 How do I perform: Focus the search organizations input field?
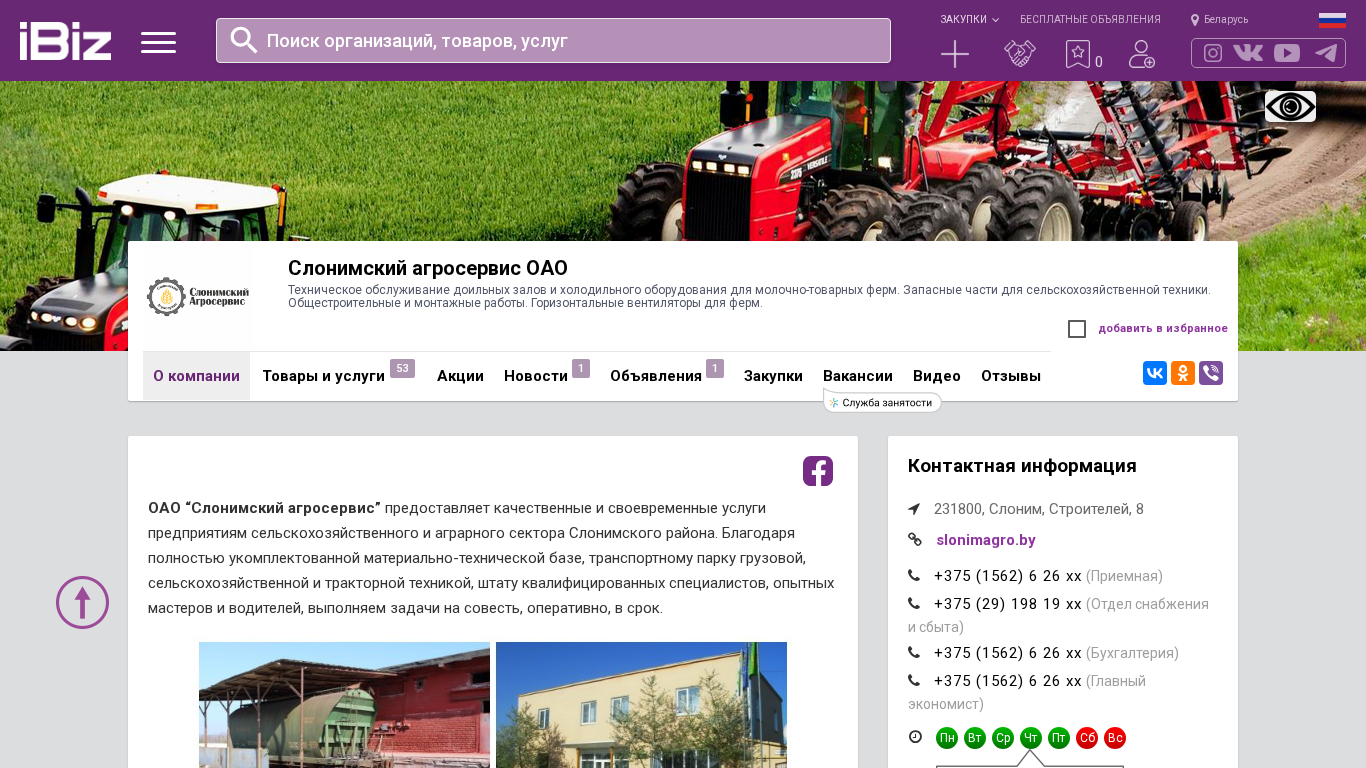(553, 40)
